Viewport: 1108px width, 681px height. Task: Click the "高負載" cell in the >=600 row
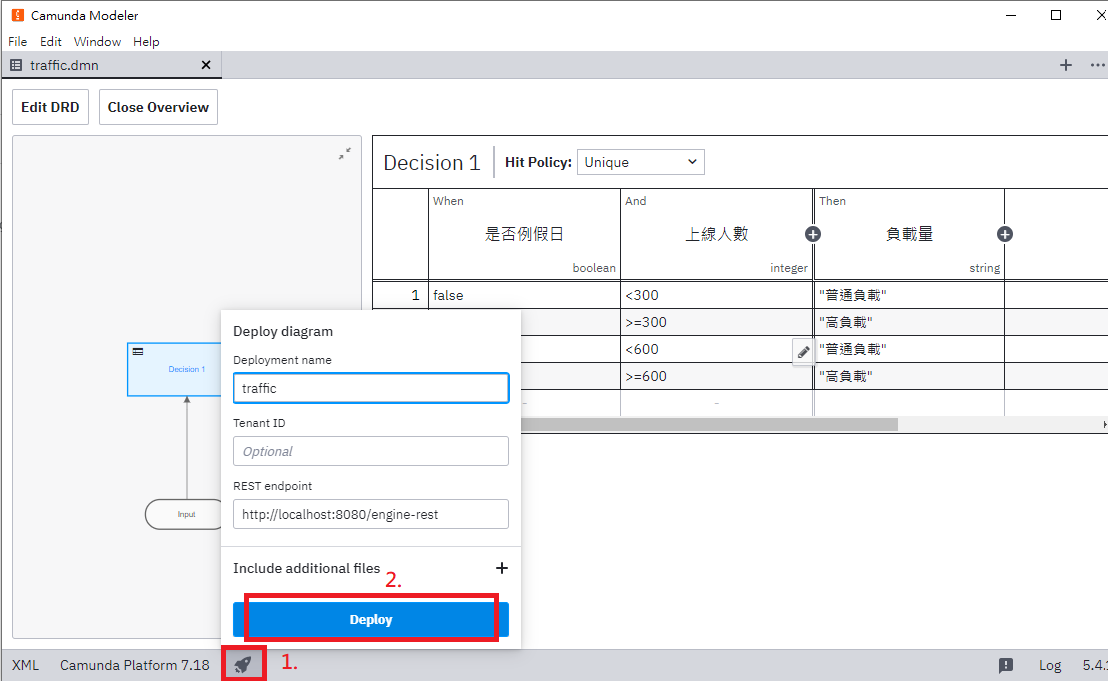coord(909,376)
